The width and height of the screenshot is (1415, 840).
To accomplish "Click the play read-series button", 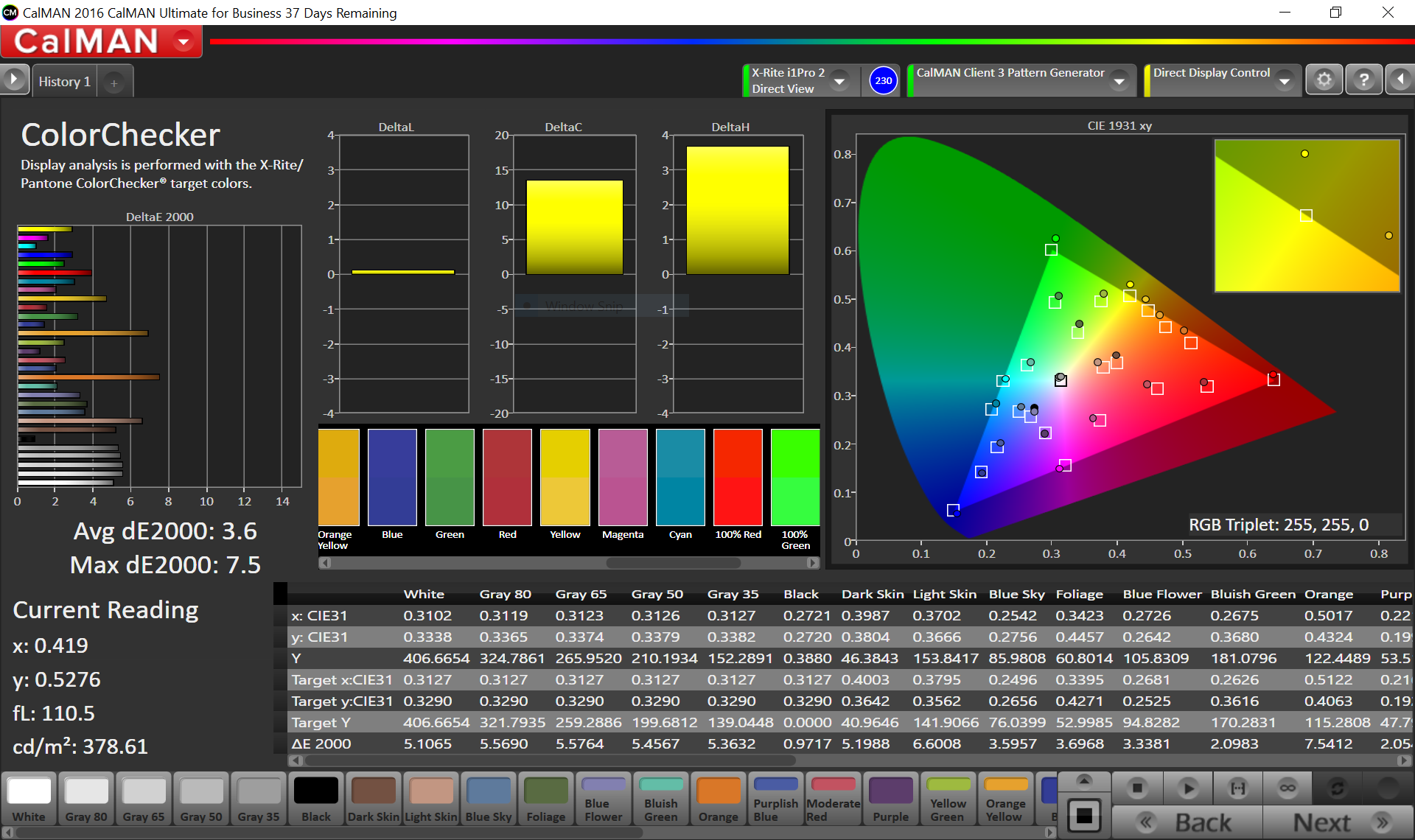I will click(x=1187, y=788).
